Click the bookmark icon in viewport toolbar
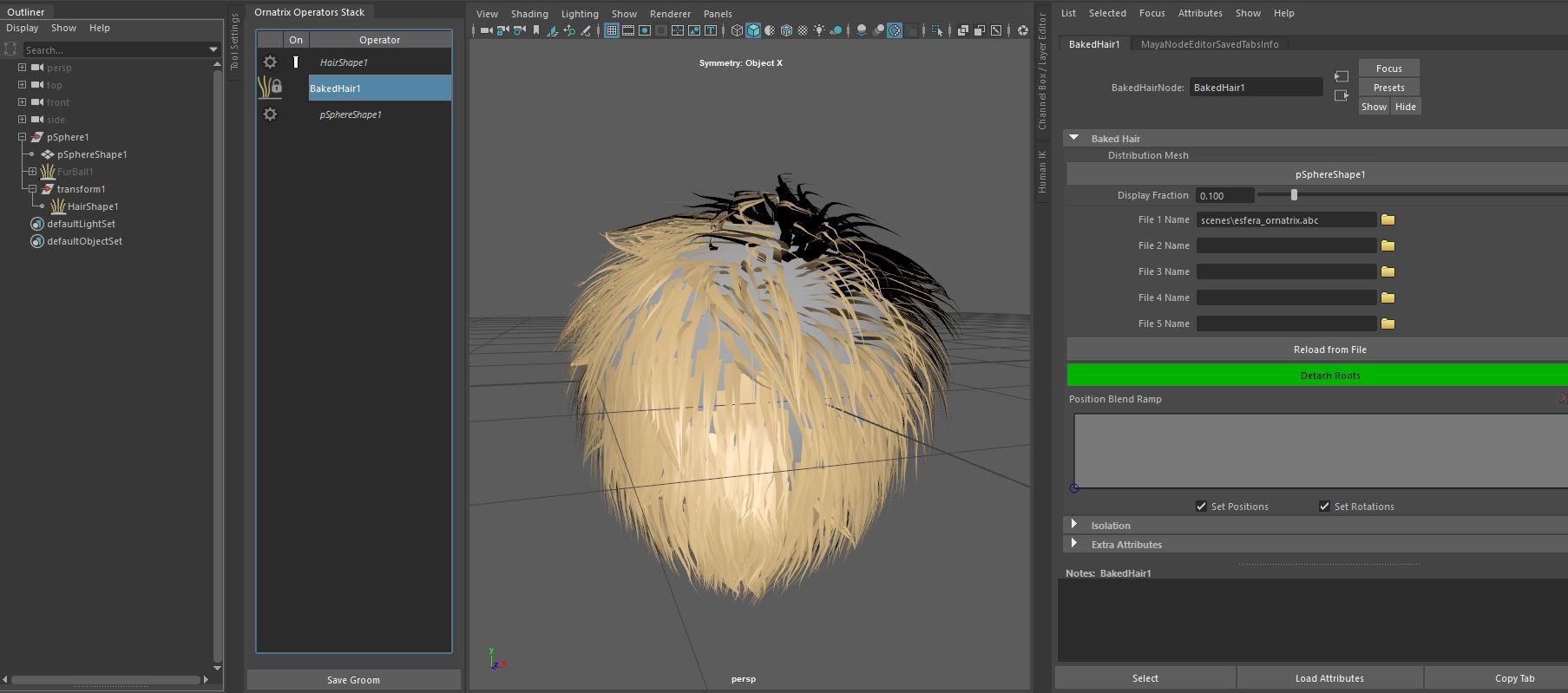The image size is (1568, 693). pyautogui.click(x=536, y=30)
